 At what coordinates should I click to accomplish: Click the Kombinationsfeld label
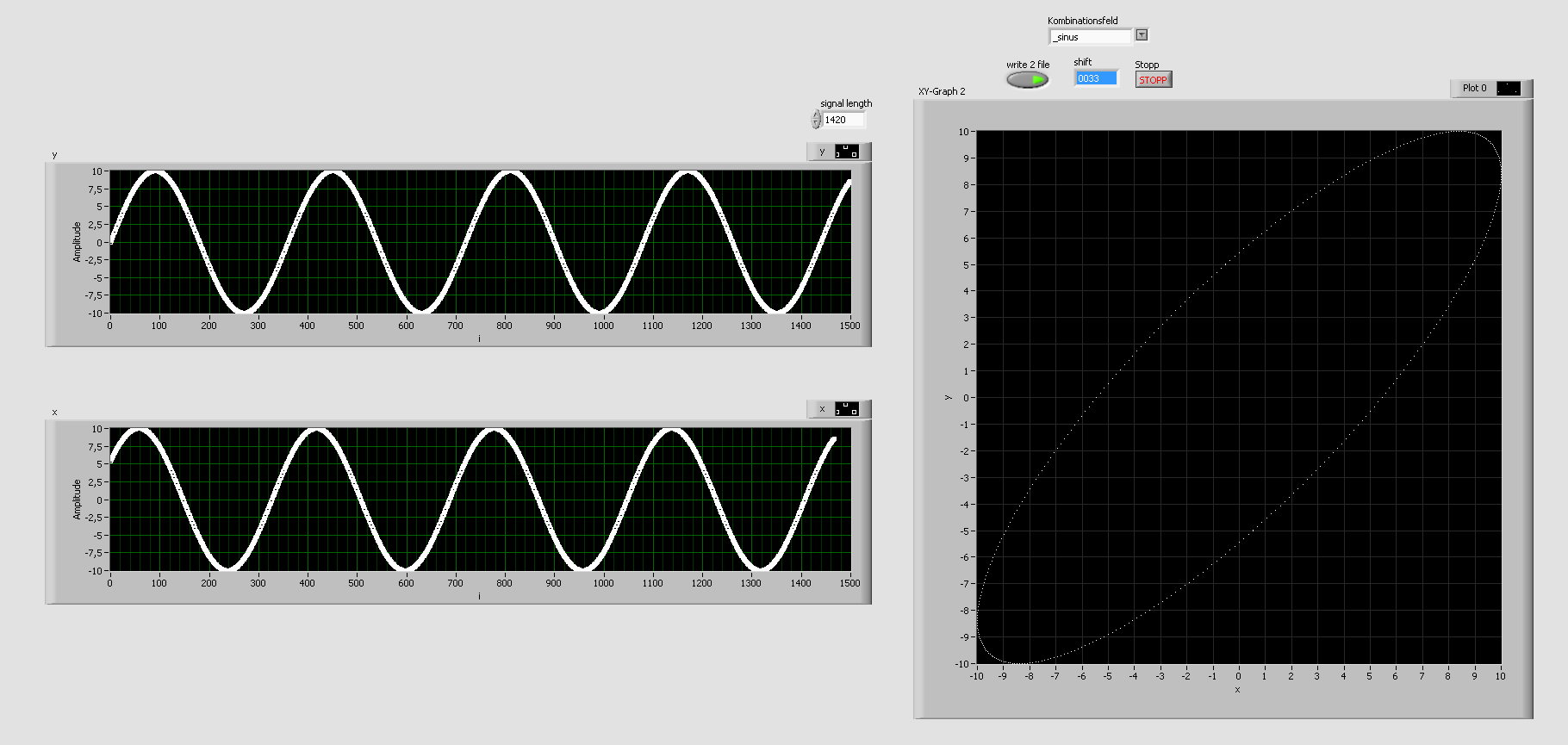(x=1082, y=21)
